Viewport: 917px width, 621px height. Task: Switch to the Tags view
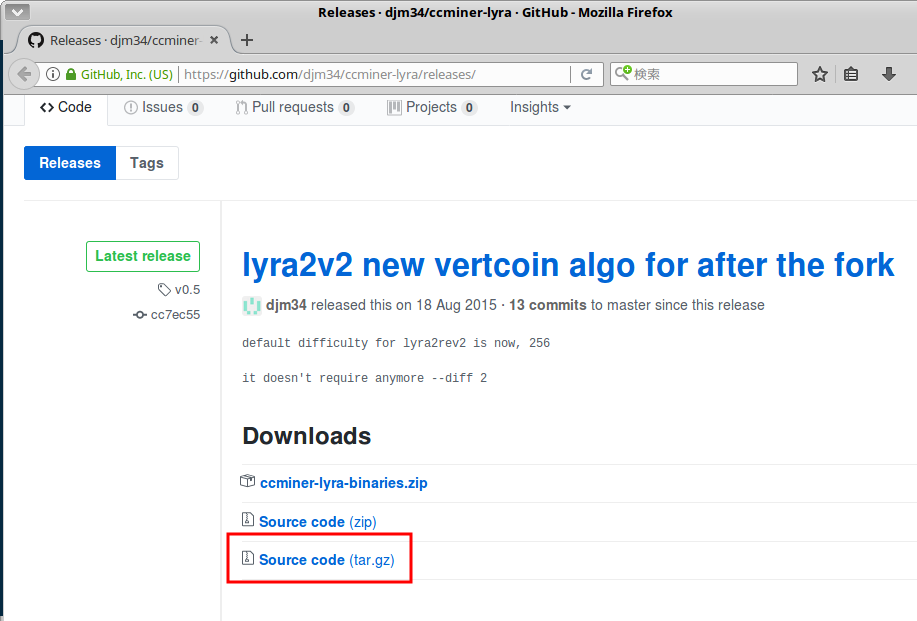coord(146,163)
